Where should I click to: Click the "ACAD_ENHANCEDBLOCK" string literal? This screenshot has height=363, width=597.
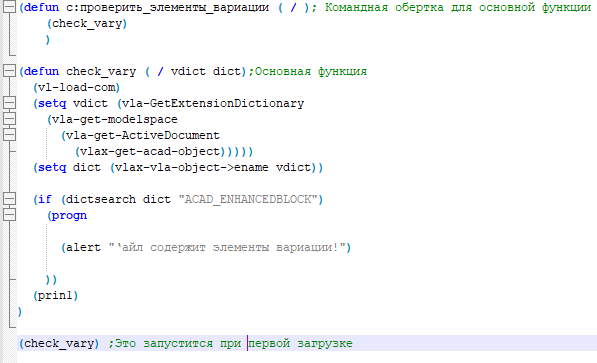[248, 199]
